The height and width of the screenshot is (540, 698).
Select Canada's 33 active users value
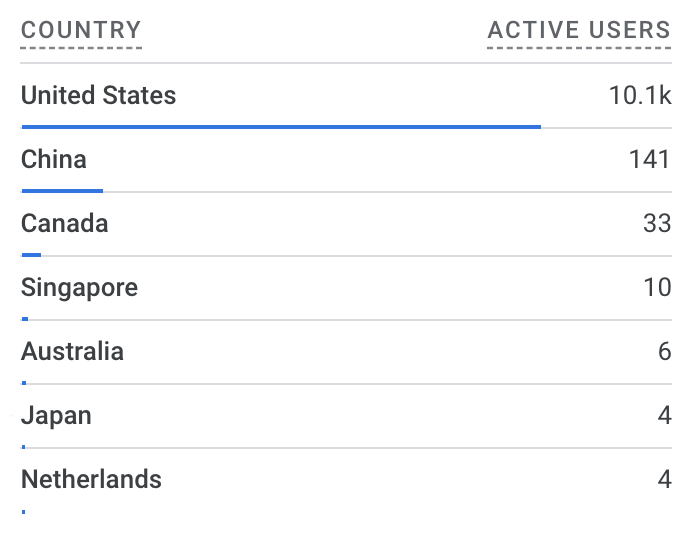pos(656,224)
